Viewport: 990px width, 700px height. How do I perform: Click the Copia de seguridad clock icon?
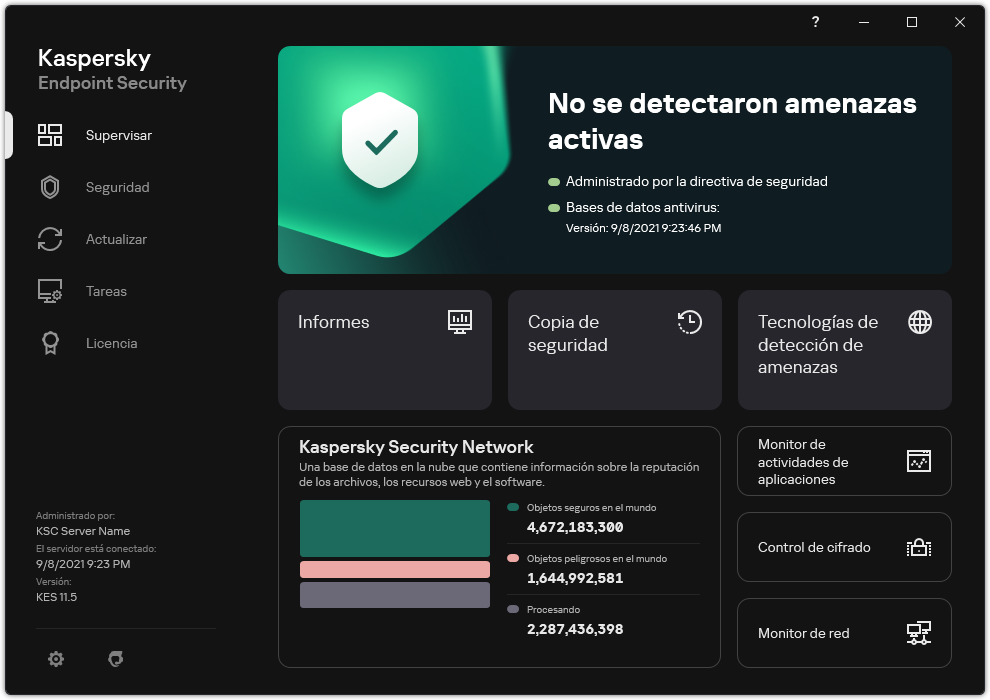(690, 321)
